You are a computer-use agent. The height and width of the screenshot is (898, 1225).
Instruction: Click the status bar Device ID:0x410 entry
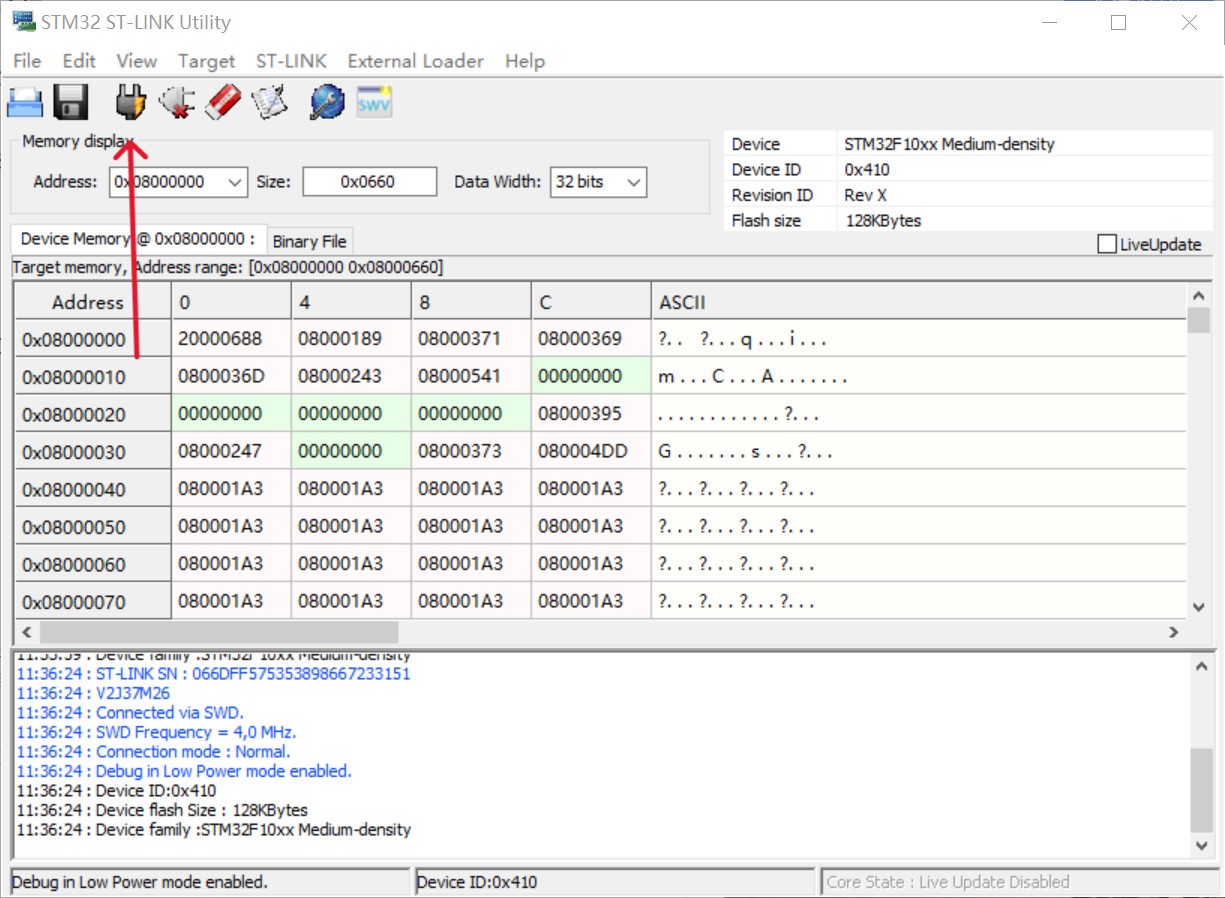click(x=613, y=882)
